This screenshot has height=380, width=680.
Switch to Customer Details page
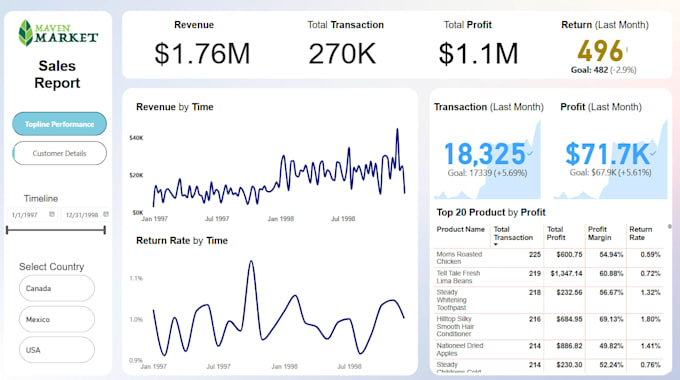coord(59,153)
